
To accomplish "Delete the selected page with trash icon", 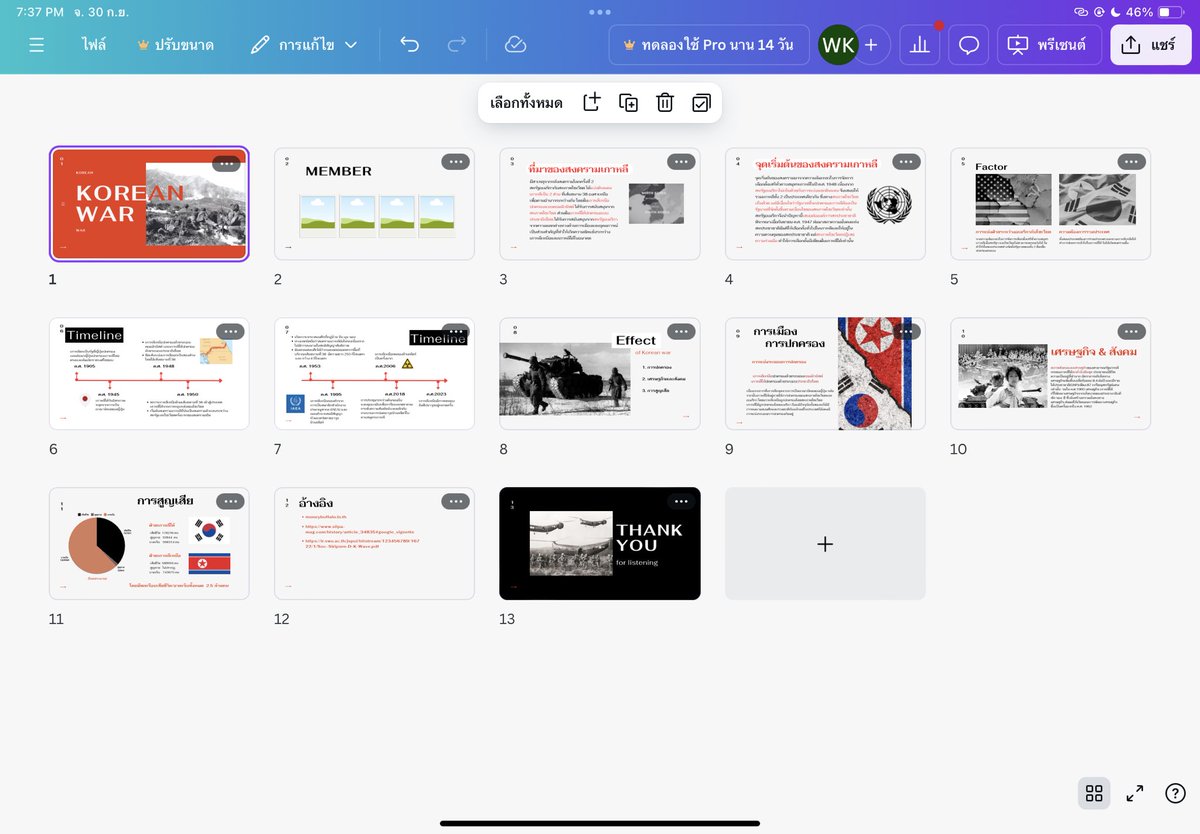I will coord(665,102).
